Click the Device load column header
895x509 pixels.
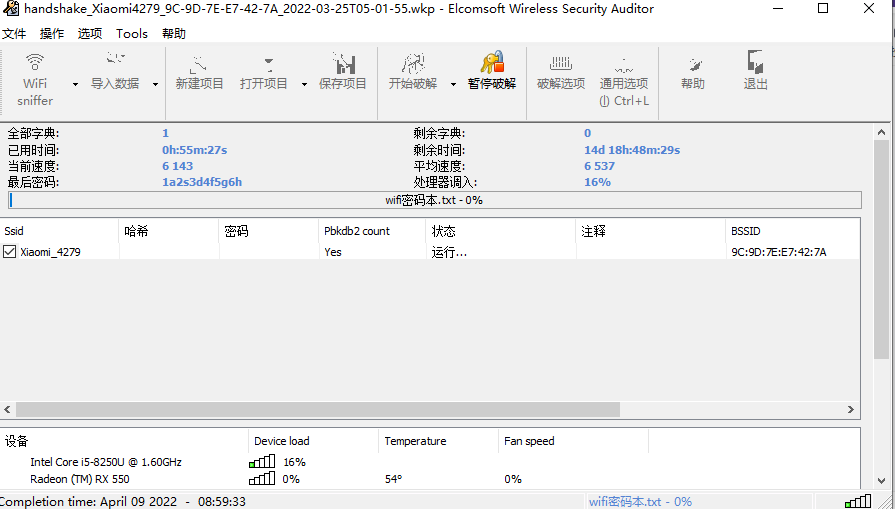[313, 441]
